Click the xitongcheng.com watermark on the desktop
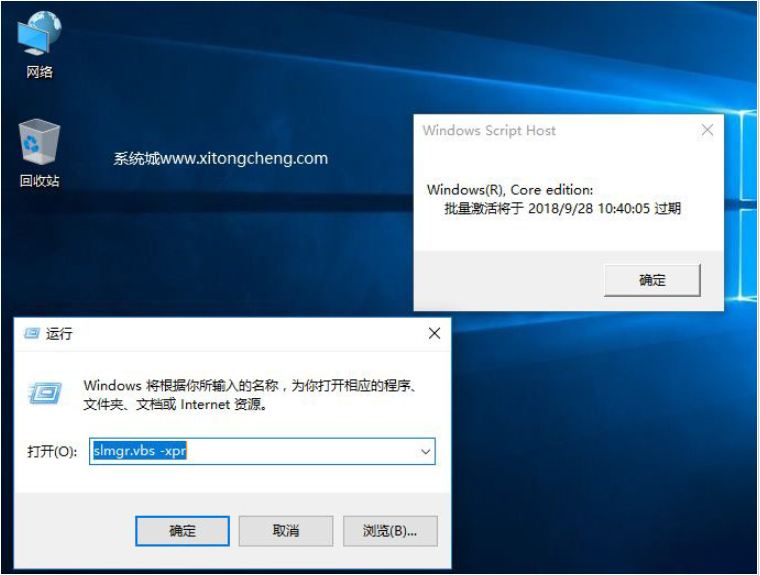Viewport: 760px width, 576px height. 220,158
